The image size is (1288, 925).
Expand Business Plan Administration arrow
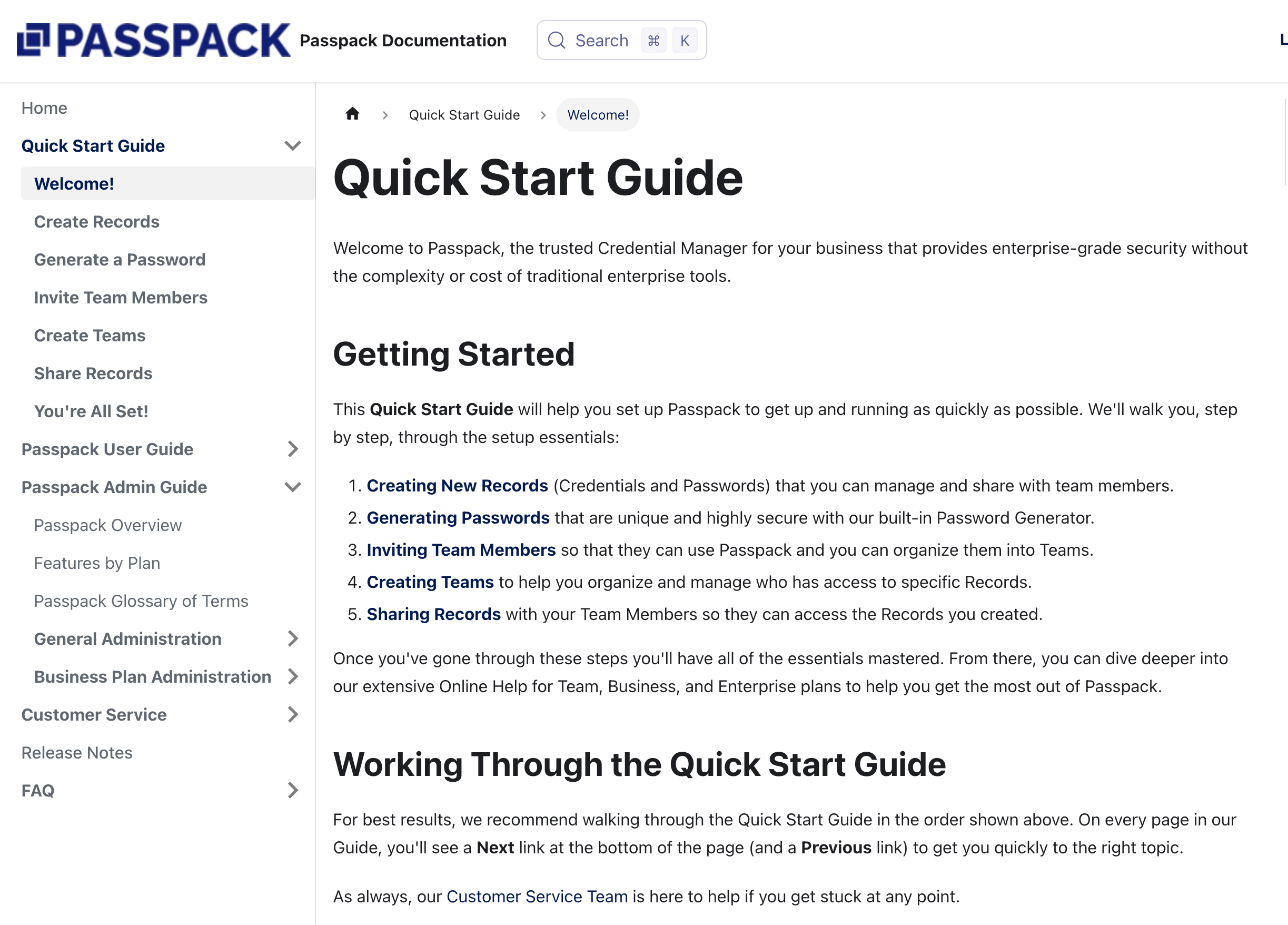(292, 677)
